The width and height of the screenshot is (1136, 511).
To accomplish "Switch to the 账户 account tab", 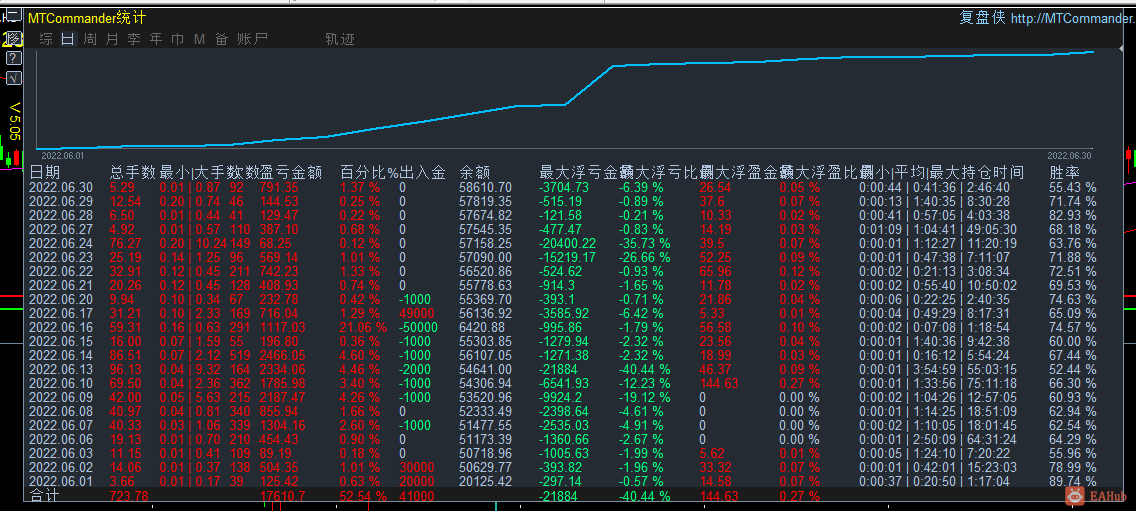I will (253, 39).
